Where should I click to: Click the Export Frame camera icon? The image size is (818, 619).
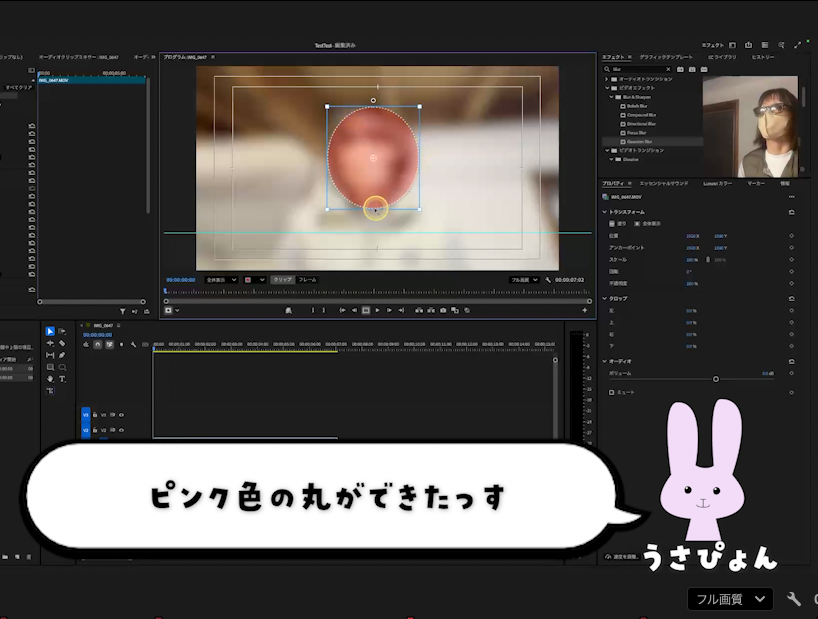point(443,310)
